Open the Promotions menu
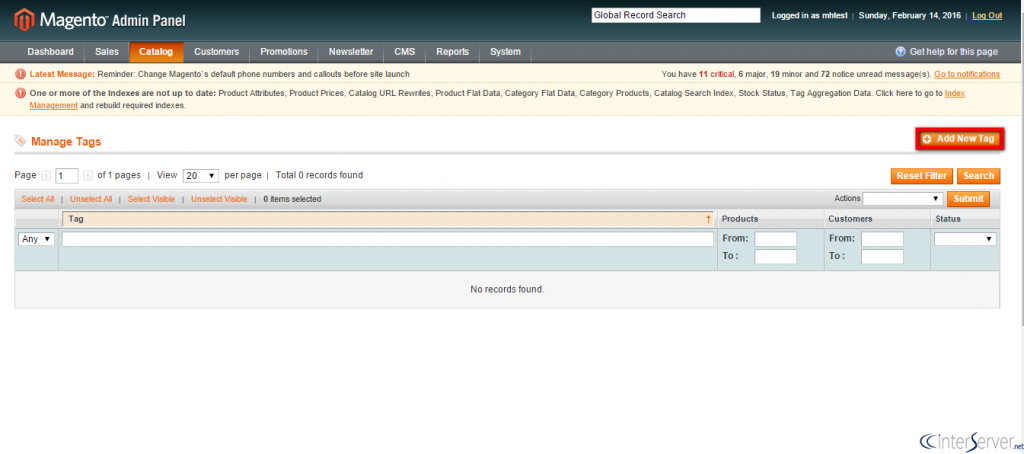 (283, 52)
